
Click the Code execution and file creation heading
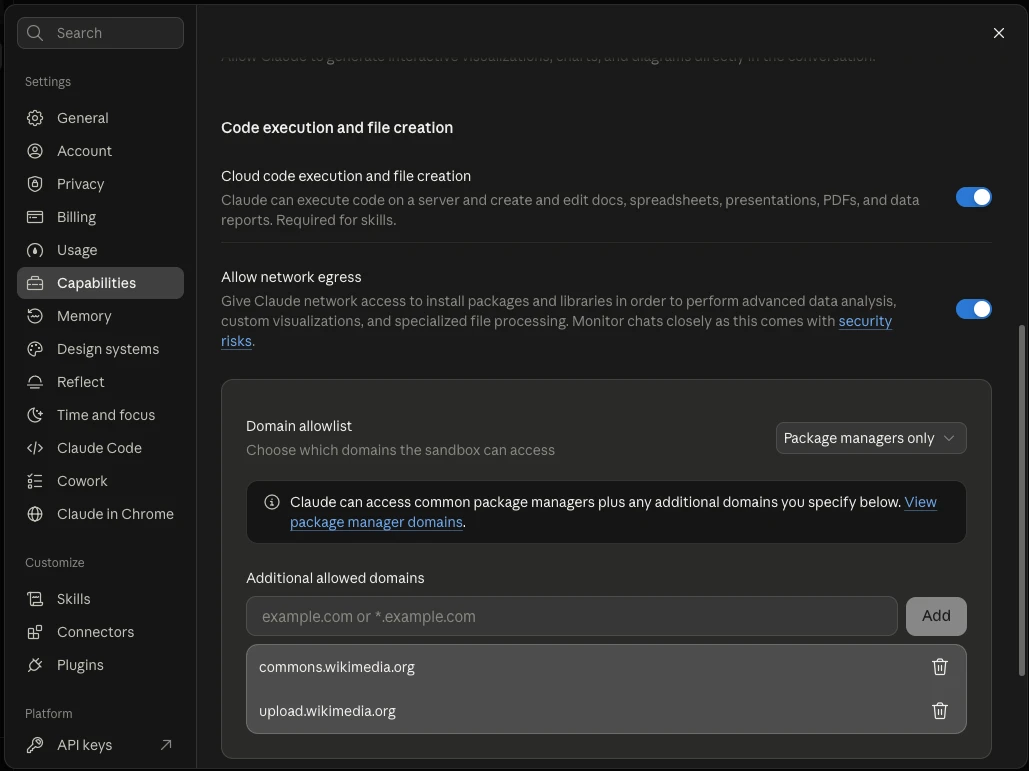click(x=337, y=127)
